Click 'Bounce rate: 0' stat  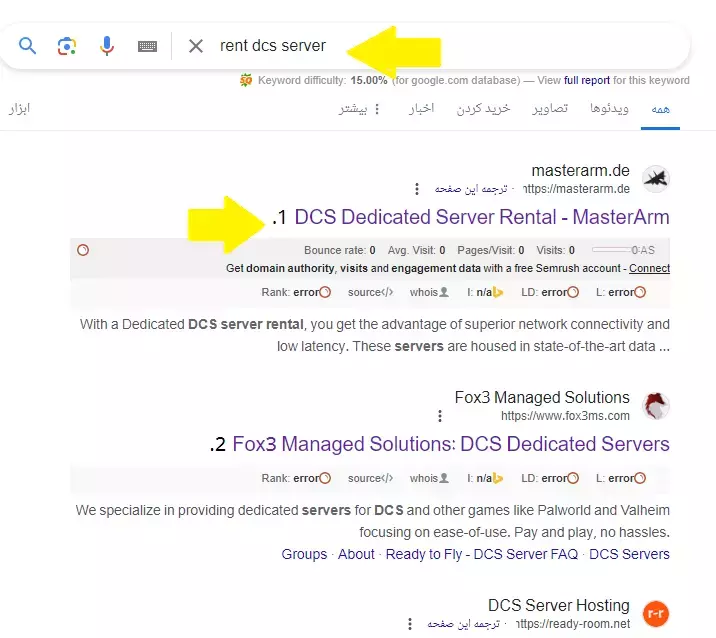tap(340, 250)
